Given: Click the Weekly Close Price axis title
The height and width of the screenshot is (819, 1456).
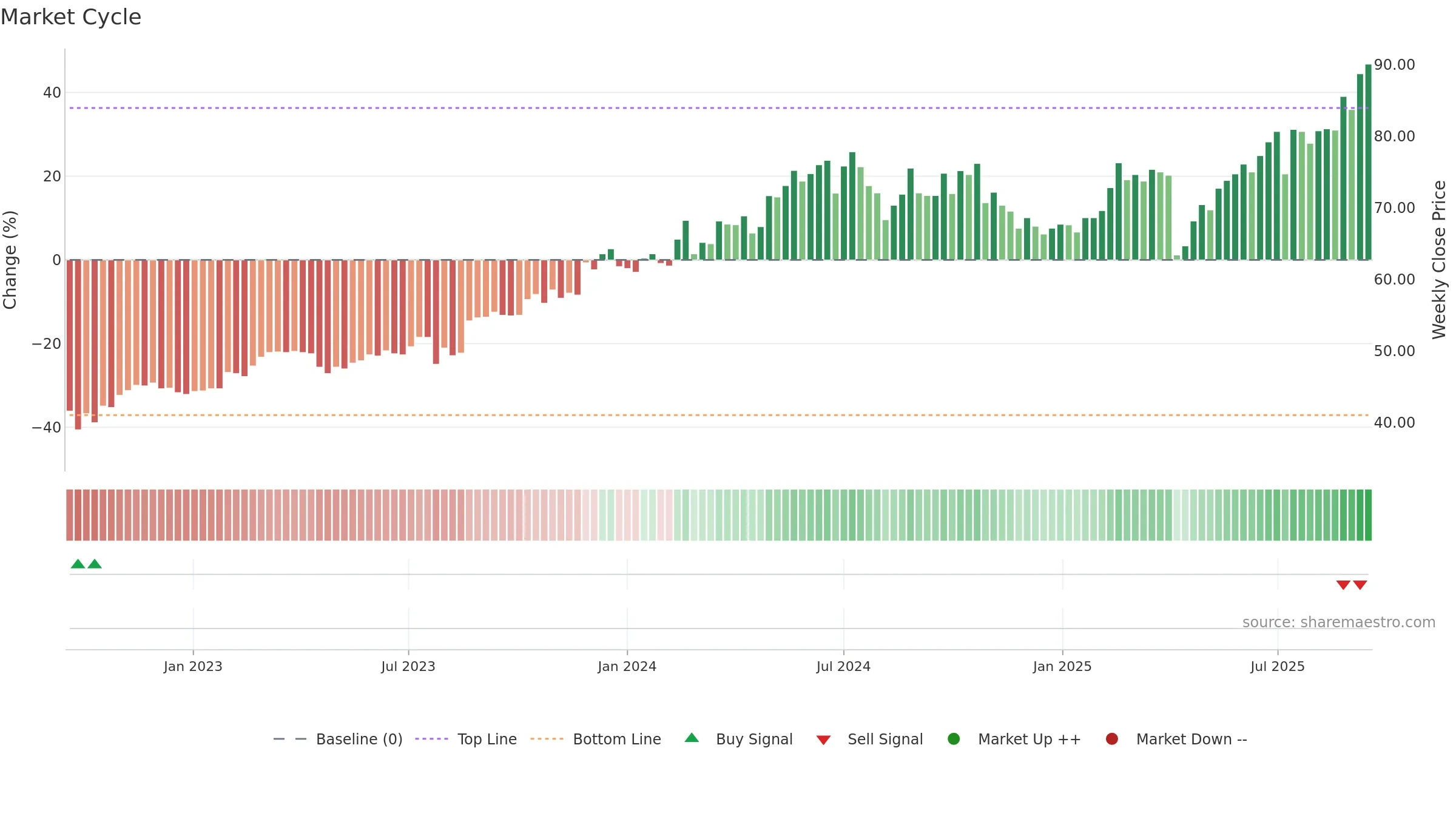Looking at the screenshot, I should 1438,260.
